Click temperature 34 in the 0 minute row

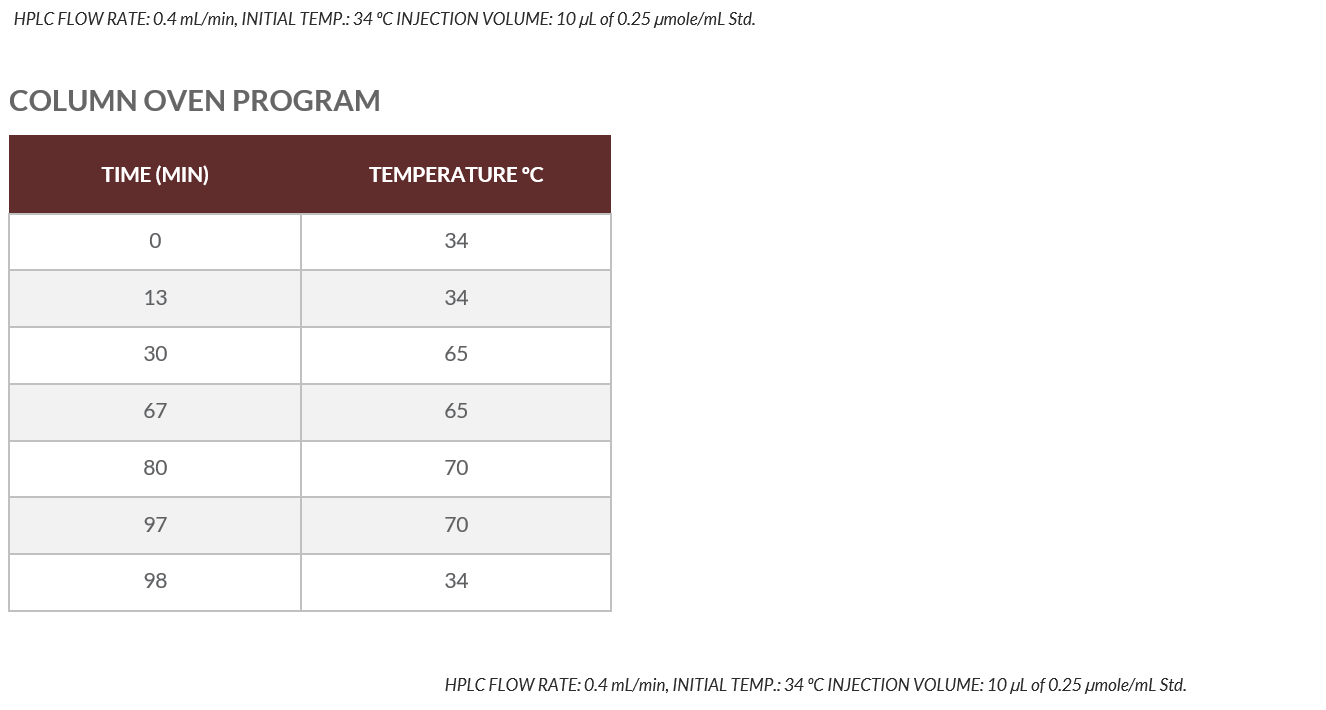pos(456,241)
